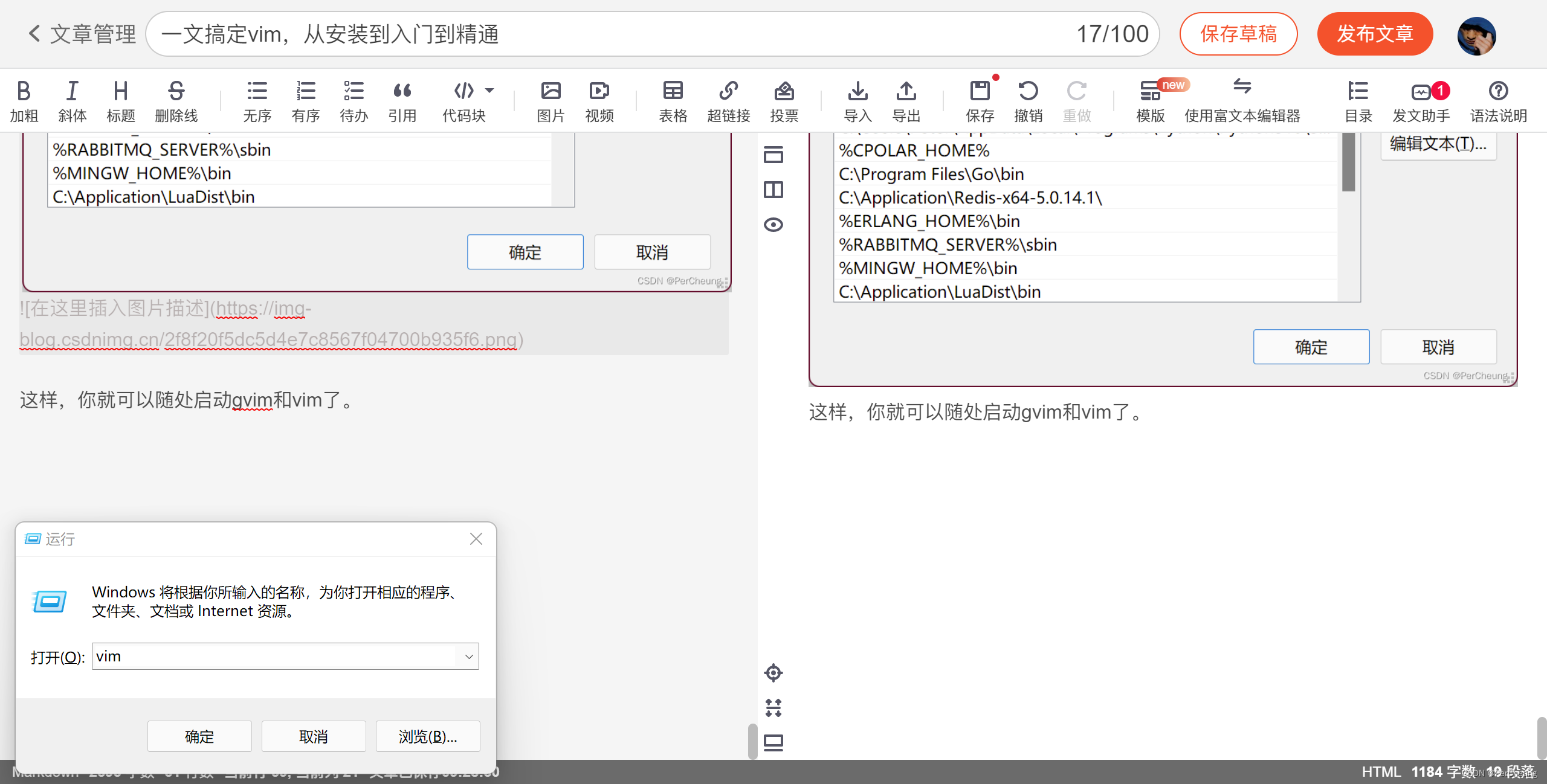
Task: Click the 保存草稿 draft button
Action: point(1238,34)
